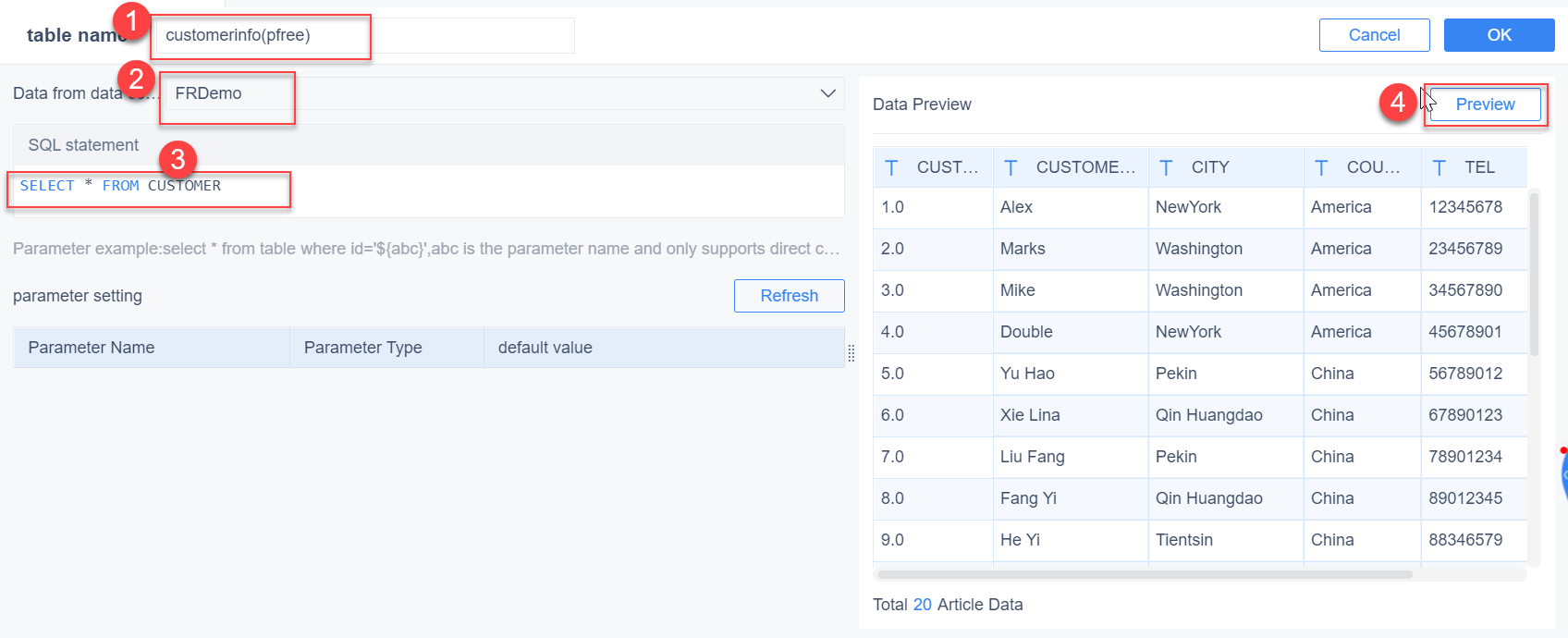The image size is (1568, 638).
Task: Click the type icon of first CUST column
Action: (x=891, y=167)
